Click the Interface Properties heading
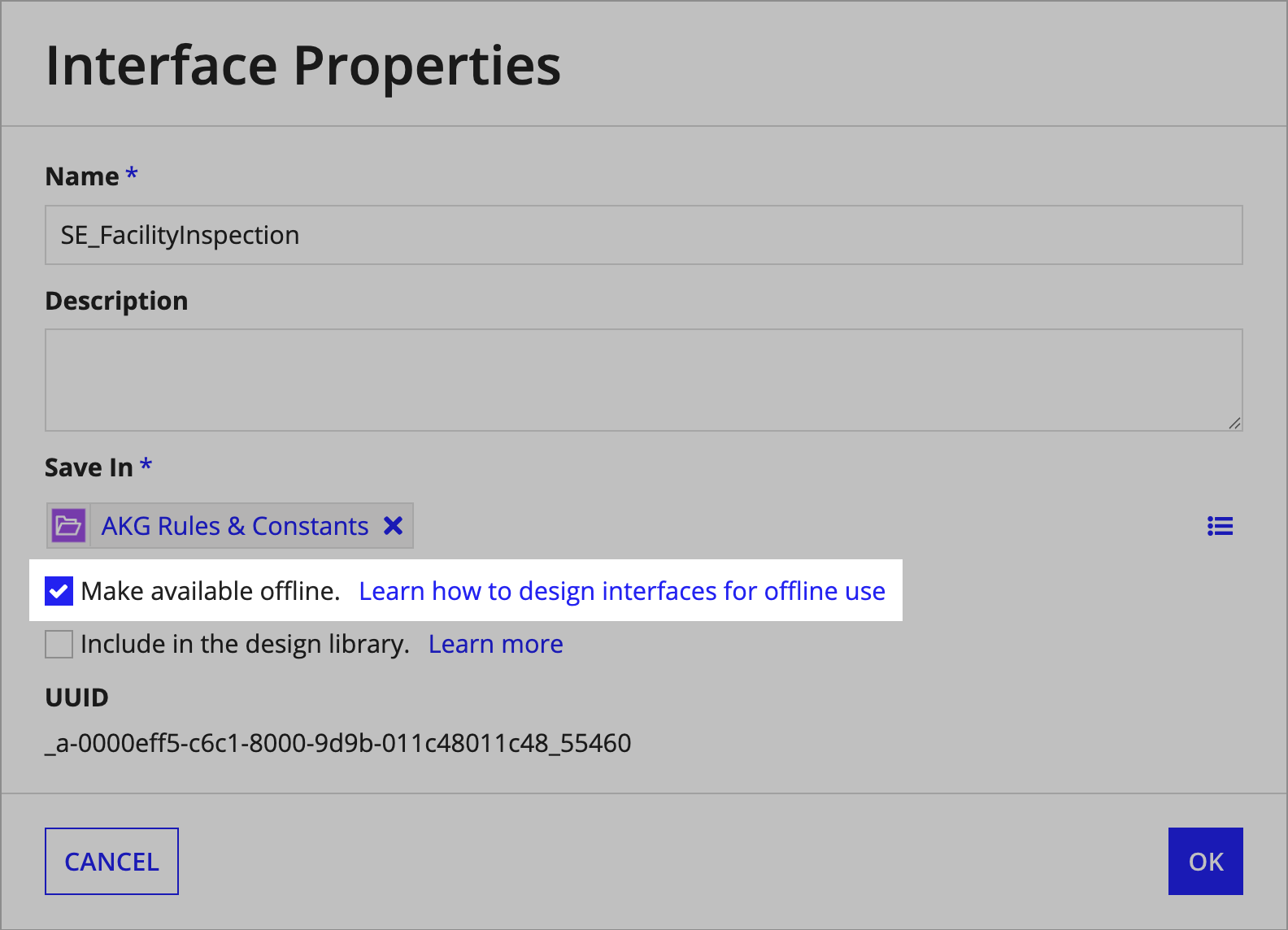This screenshot has width=1288, height=930. 303,65
